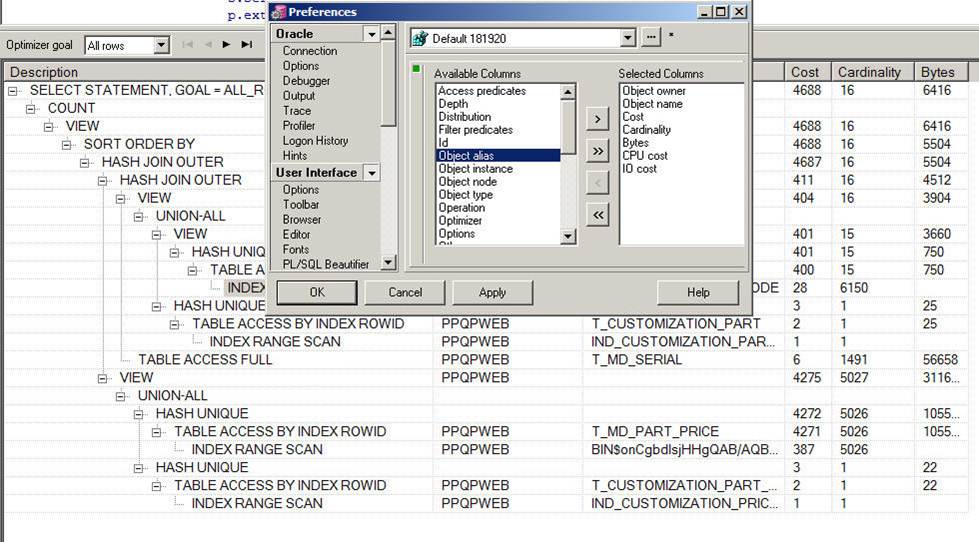Click the preferences category scrollbar thumb

point(388,84)
